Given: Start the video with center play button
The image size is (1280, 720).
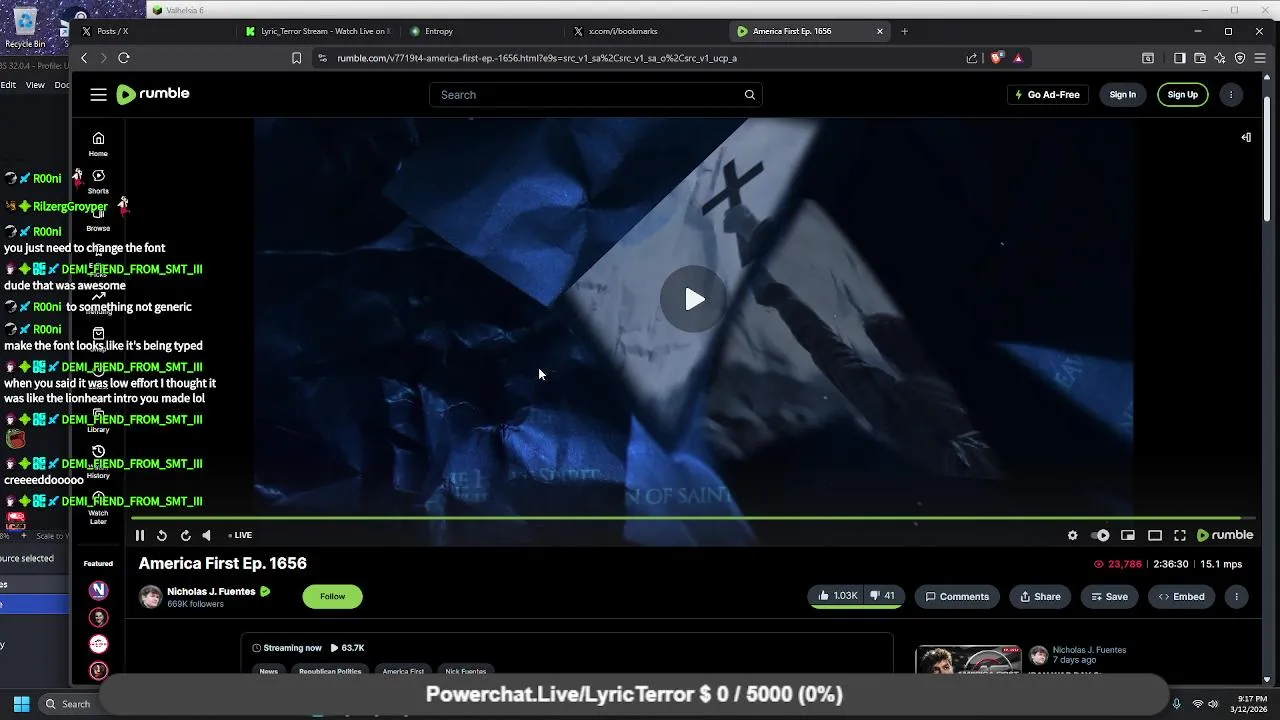Looking at the screenshot, I should pyautogui.click(x=693, y=299).
